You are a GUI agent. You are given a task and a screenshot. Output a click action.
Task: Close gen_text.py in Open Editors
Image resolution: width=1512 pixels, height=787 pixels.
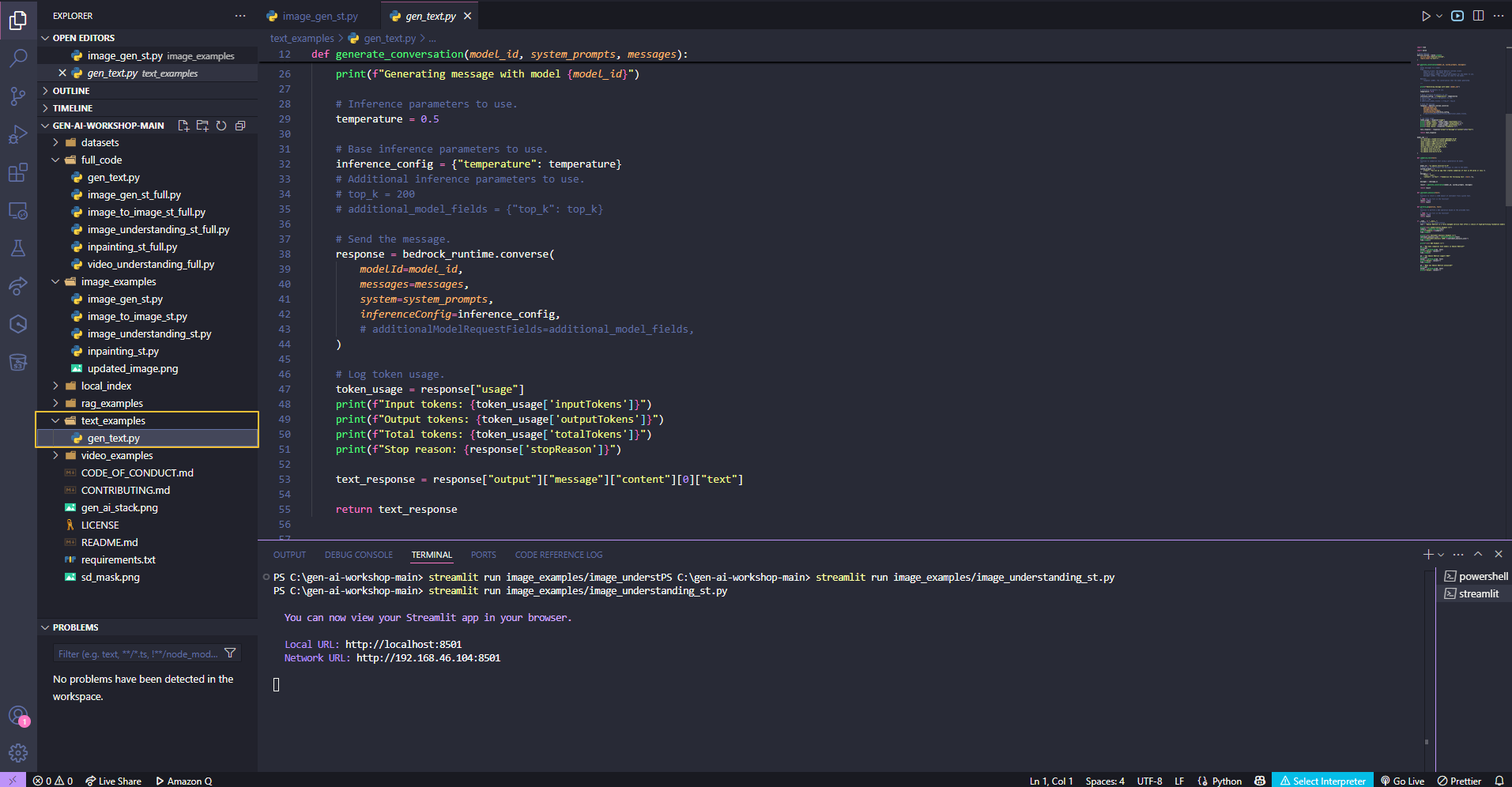(62, 73)
